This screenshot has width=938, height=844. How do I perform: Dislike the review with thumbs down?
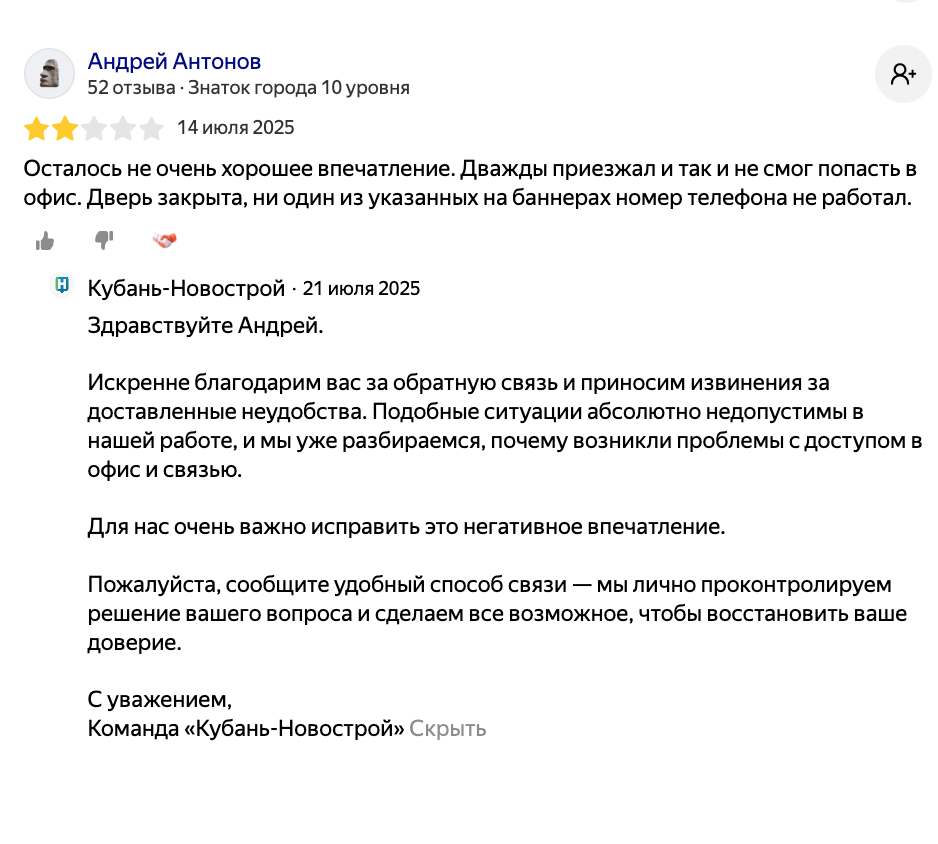pyautogui.click(x=104, y=240)
